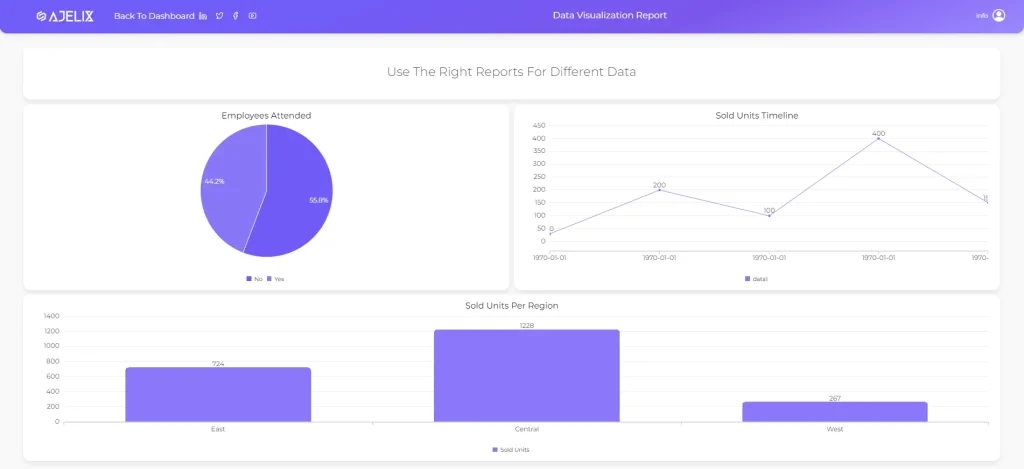The height and width of the screenshot is (469, 1024).
Task: Click the 'East' axis label
Action: (218, 430)
